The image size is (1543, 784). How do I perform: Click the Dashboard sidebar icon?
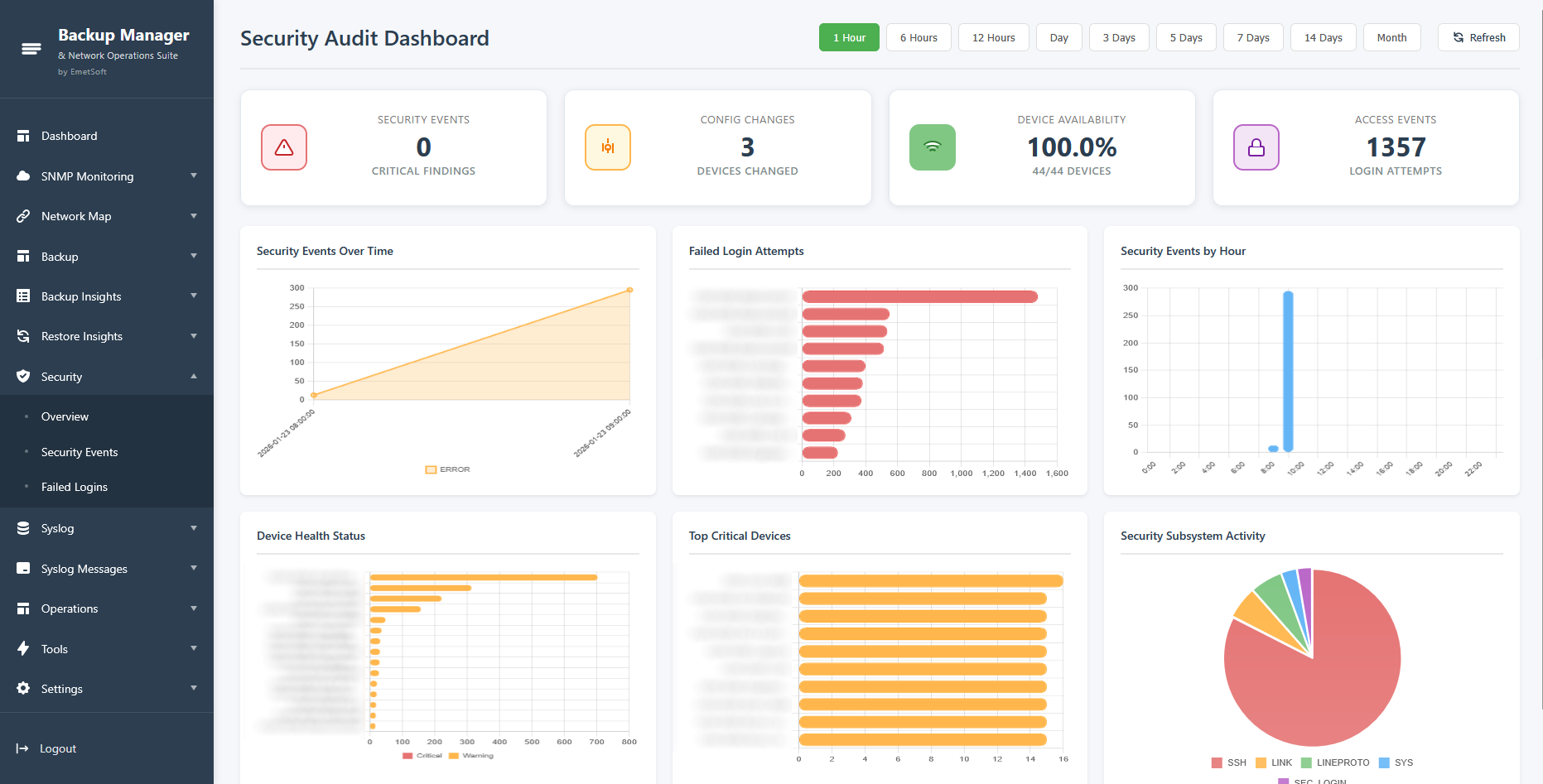click(23, 136)
